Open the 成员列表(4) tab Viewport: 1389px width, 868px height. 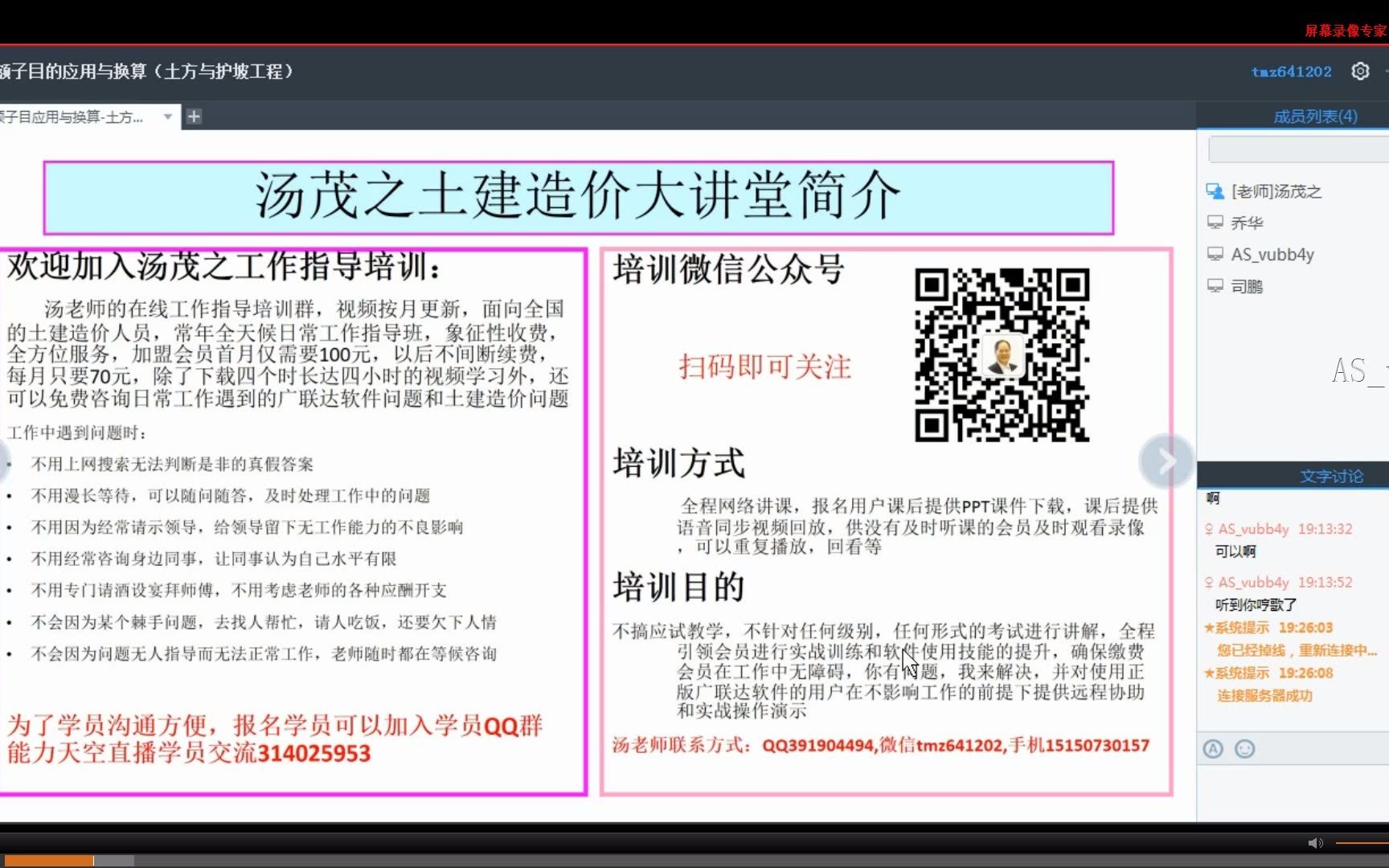[x=1315, y=117]
